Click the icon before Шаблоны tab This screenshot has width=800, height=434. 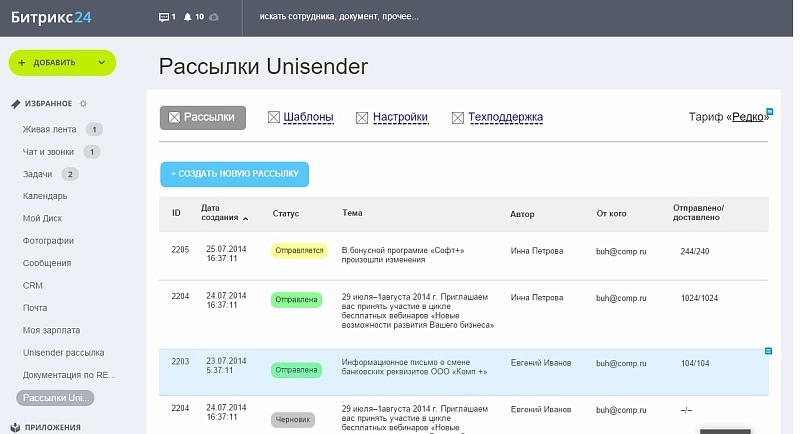click(274, 118)
